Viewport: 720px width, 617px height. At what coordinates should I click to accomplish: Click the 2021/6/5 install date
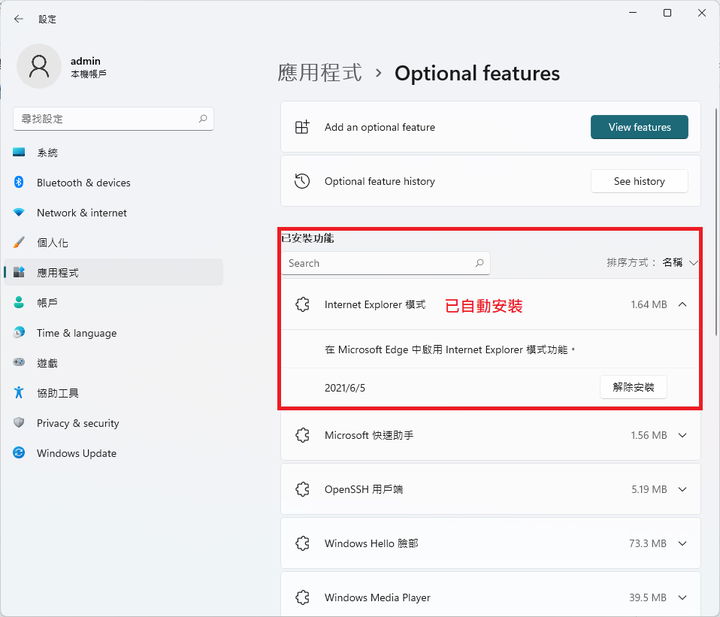[x=345, y=388]
